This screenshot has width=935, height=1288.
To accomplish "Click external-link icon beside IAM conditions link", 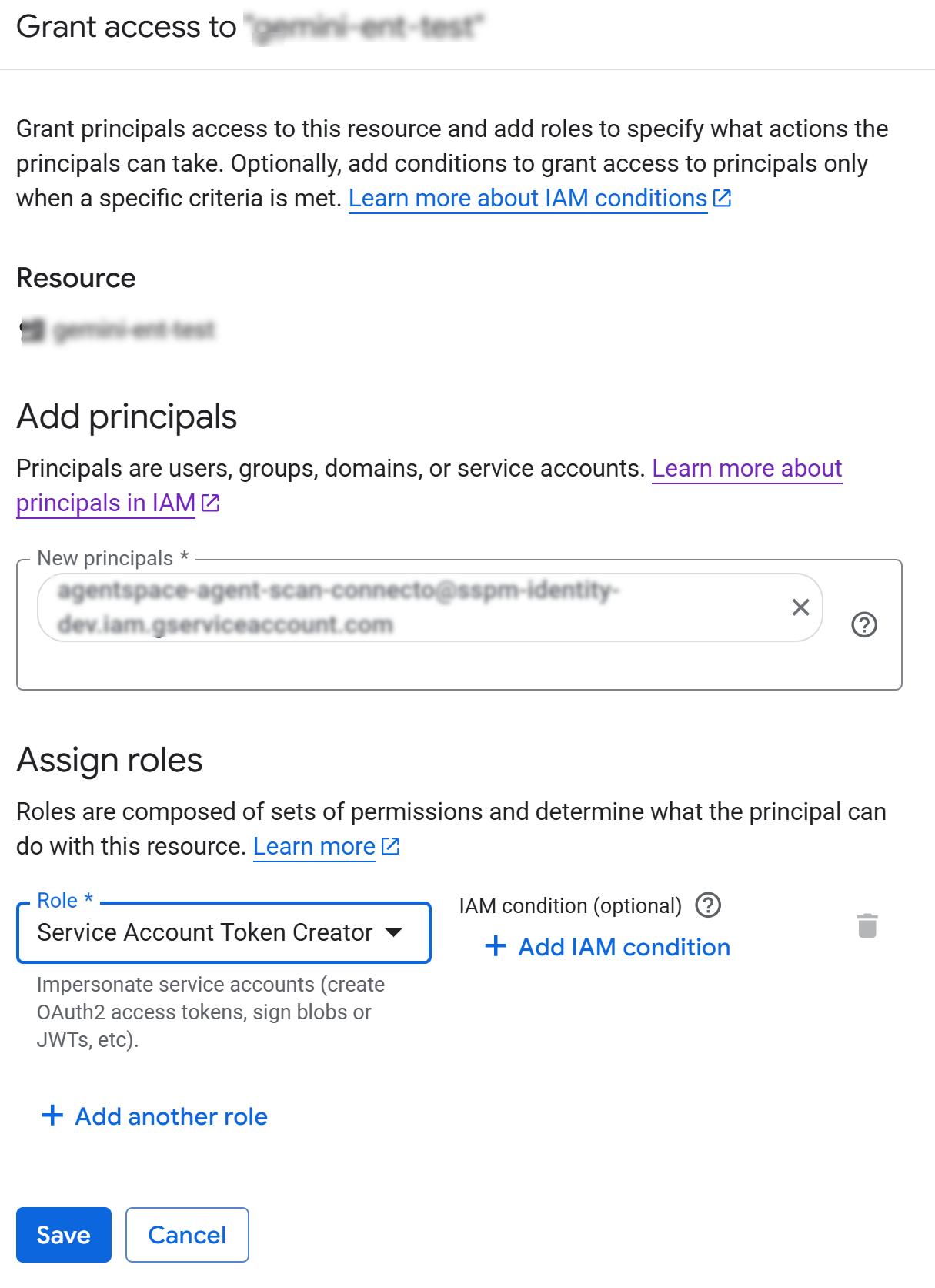I will (x=723, y=199).
